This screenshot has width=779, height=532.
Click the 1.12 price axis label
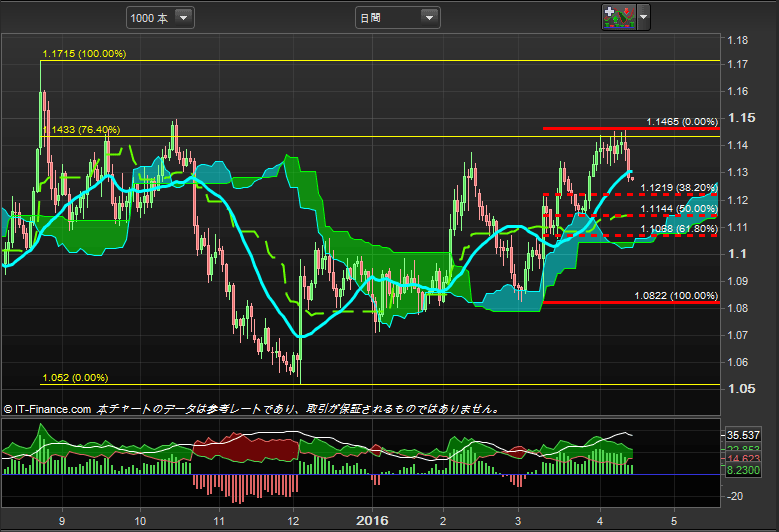click(x=738, y=200)
